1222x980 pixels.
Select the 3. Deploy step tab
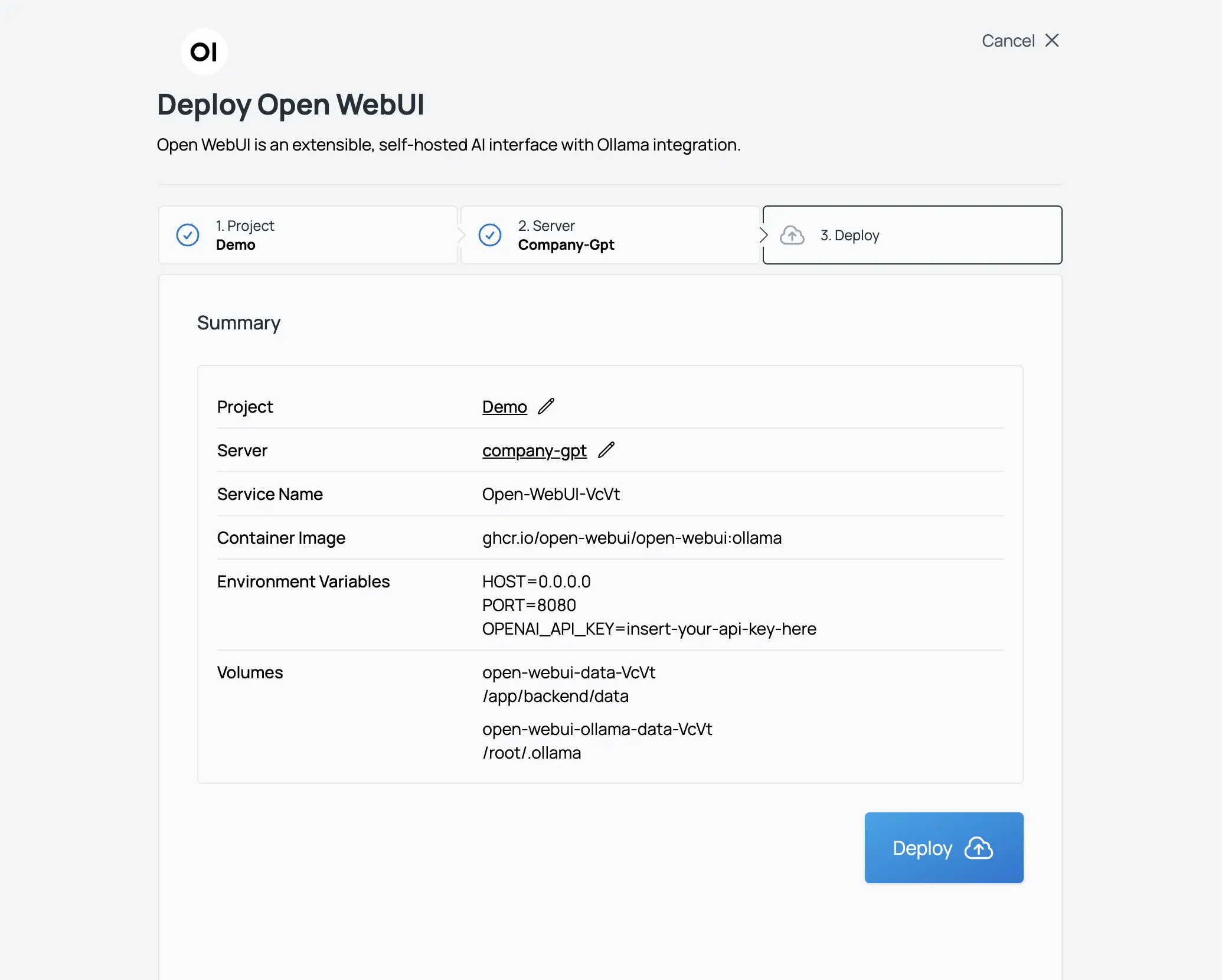pos(913,235)
